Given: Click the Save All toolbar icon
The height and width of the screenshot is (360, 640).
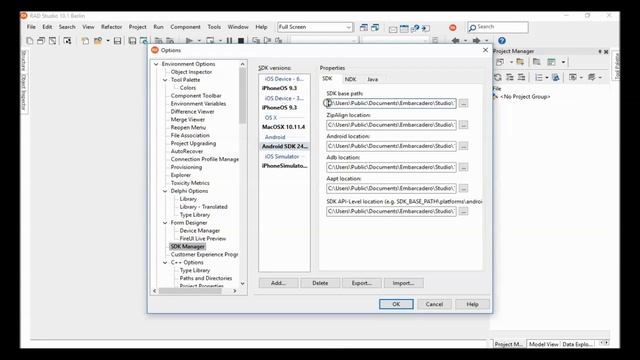Looking at the screenshot, I should [132, 41].
